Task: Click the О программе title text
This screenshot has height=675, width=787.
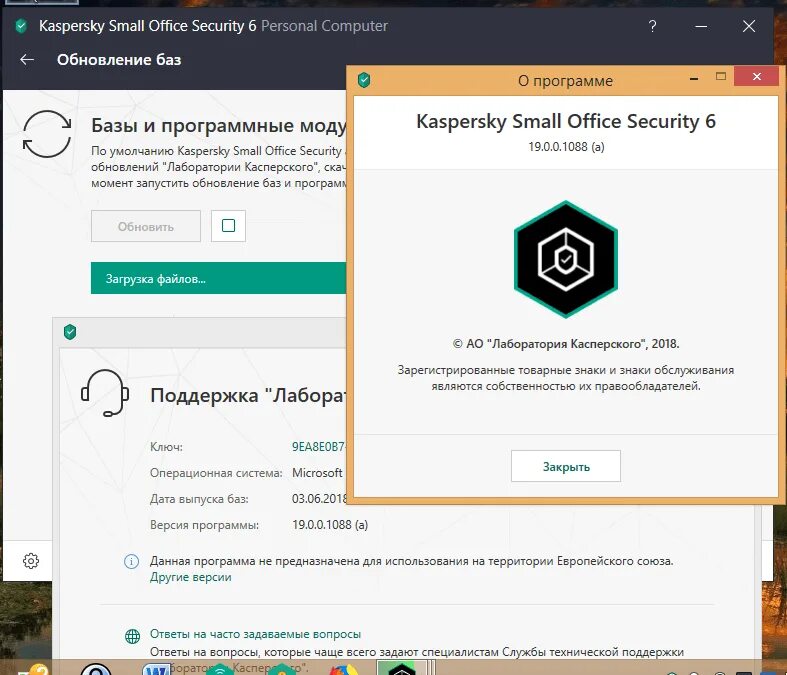Action: pyautogui.click(x=565, y=81)
